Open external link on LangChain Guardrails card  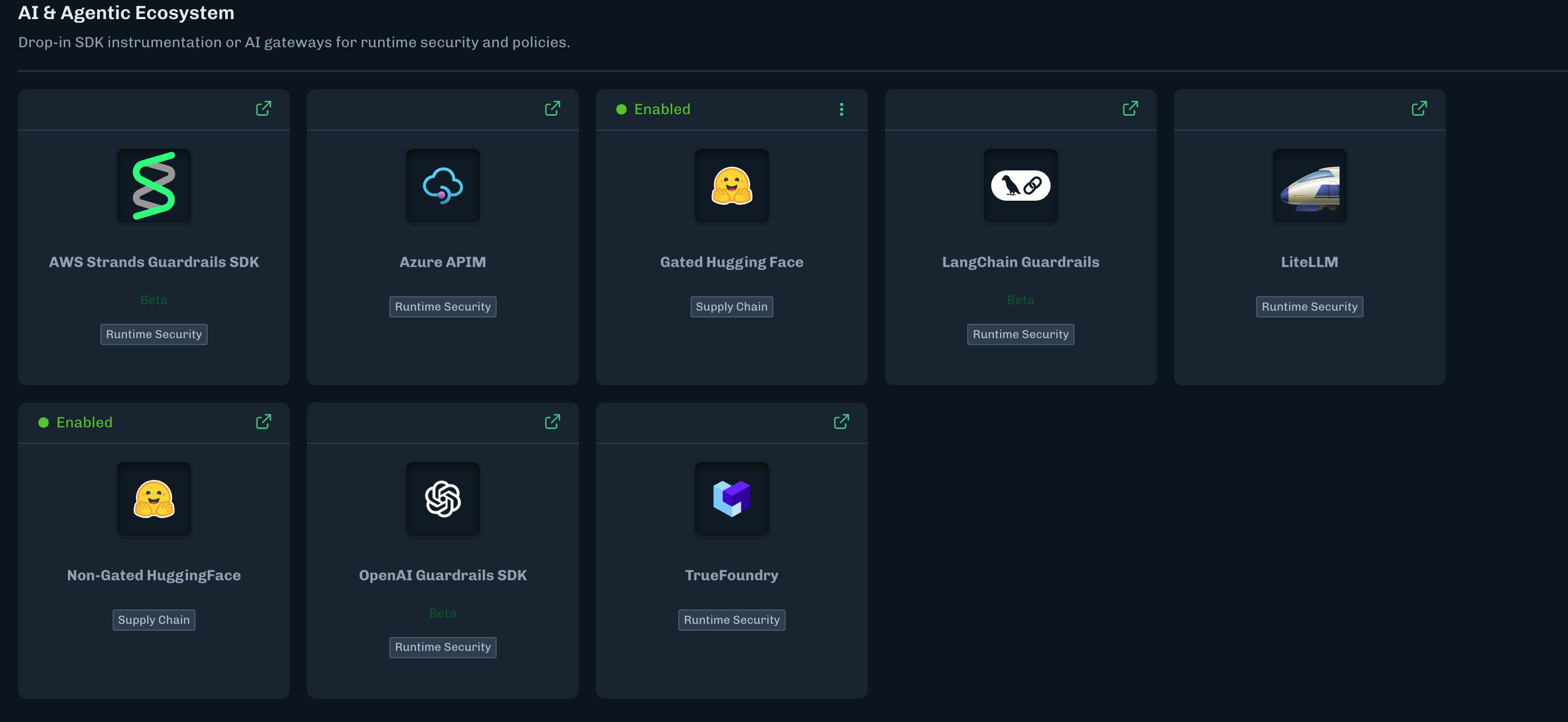pos(1130,109)
